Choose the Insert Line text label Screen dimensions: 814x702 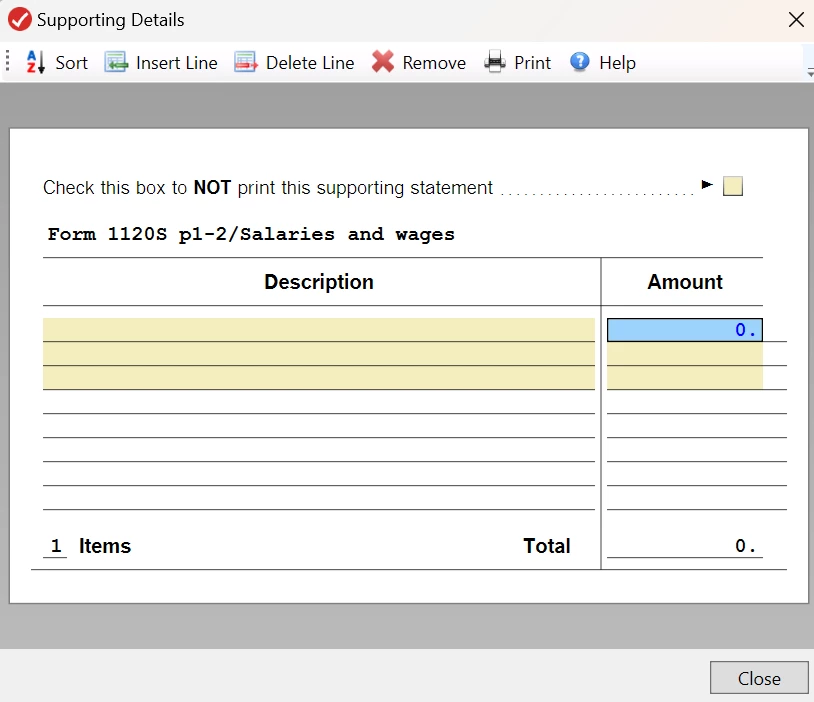tap(177, 63)
